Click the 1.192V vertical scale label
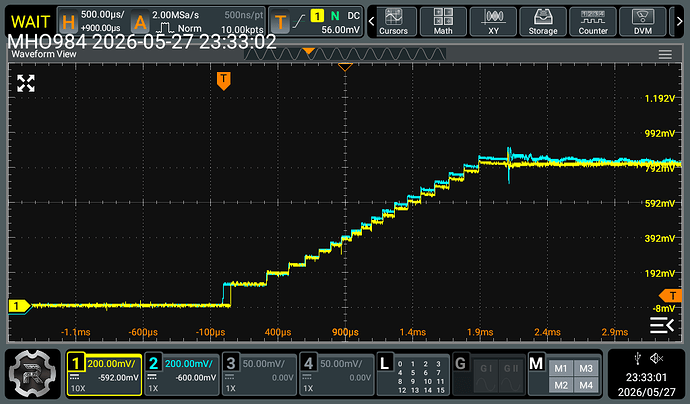690x404 pixels. pos(659,99)
